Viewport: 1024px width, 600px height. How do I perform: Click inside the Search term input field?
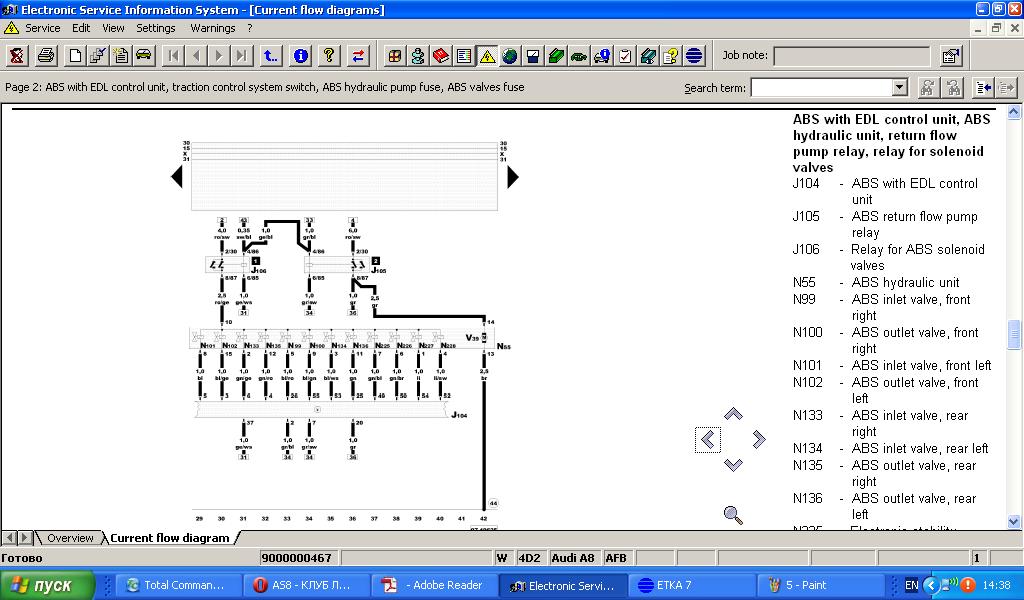pyautogui.click(x=820, y=88)
